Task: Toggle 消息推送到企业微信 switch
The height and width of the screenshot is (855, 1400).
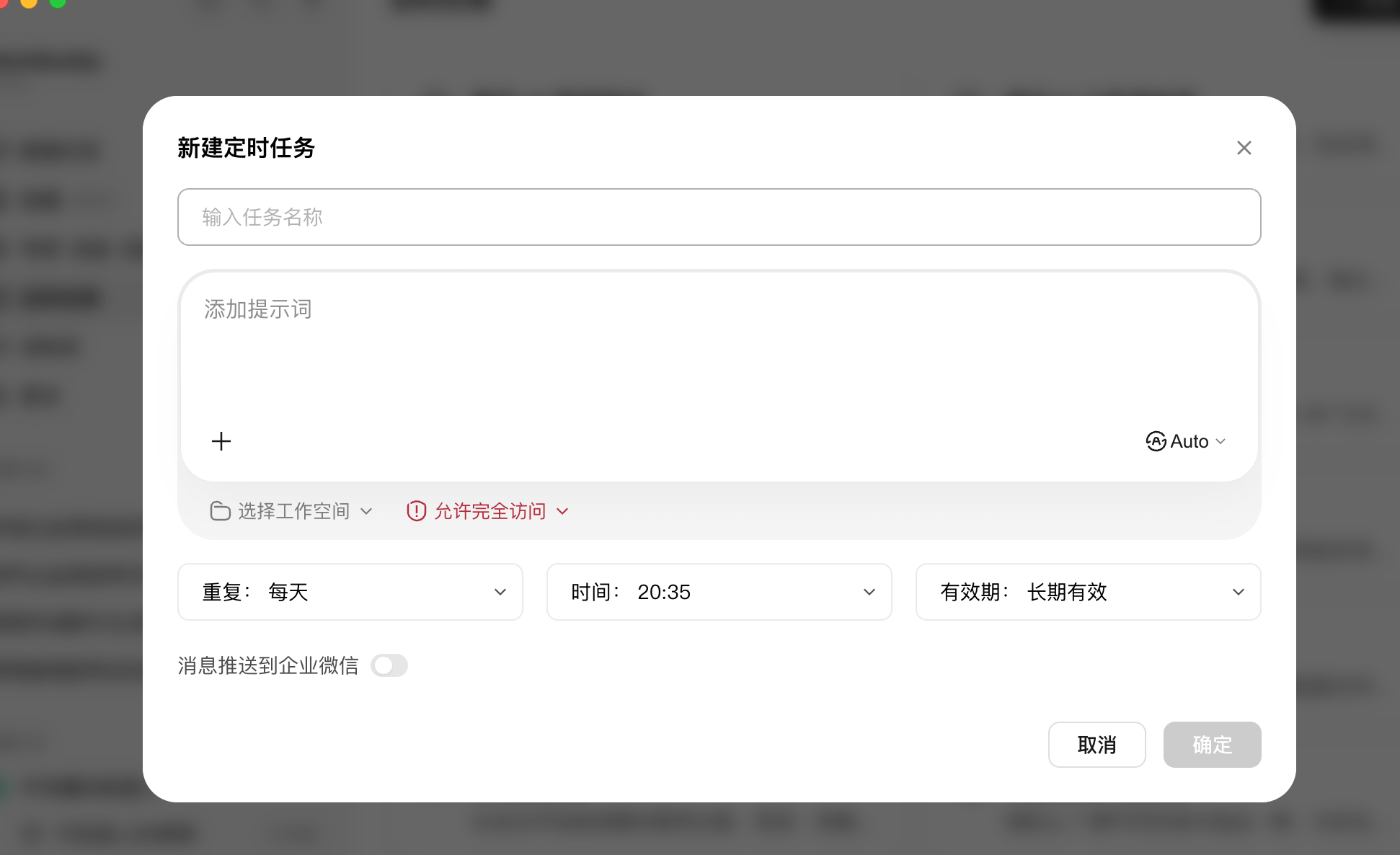Action: (x=389, y=665)
